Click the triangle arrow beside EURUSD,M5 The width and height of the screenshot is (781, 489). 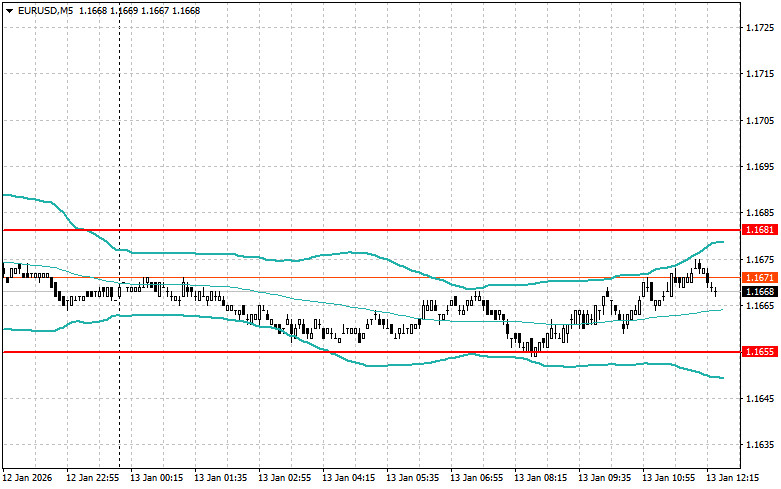click(x=9, y=11)
